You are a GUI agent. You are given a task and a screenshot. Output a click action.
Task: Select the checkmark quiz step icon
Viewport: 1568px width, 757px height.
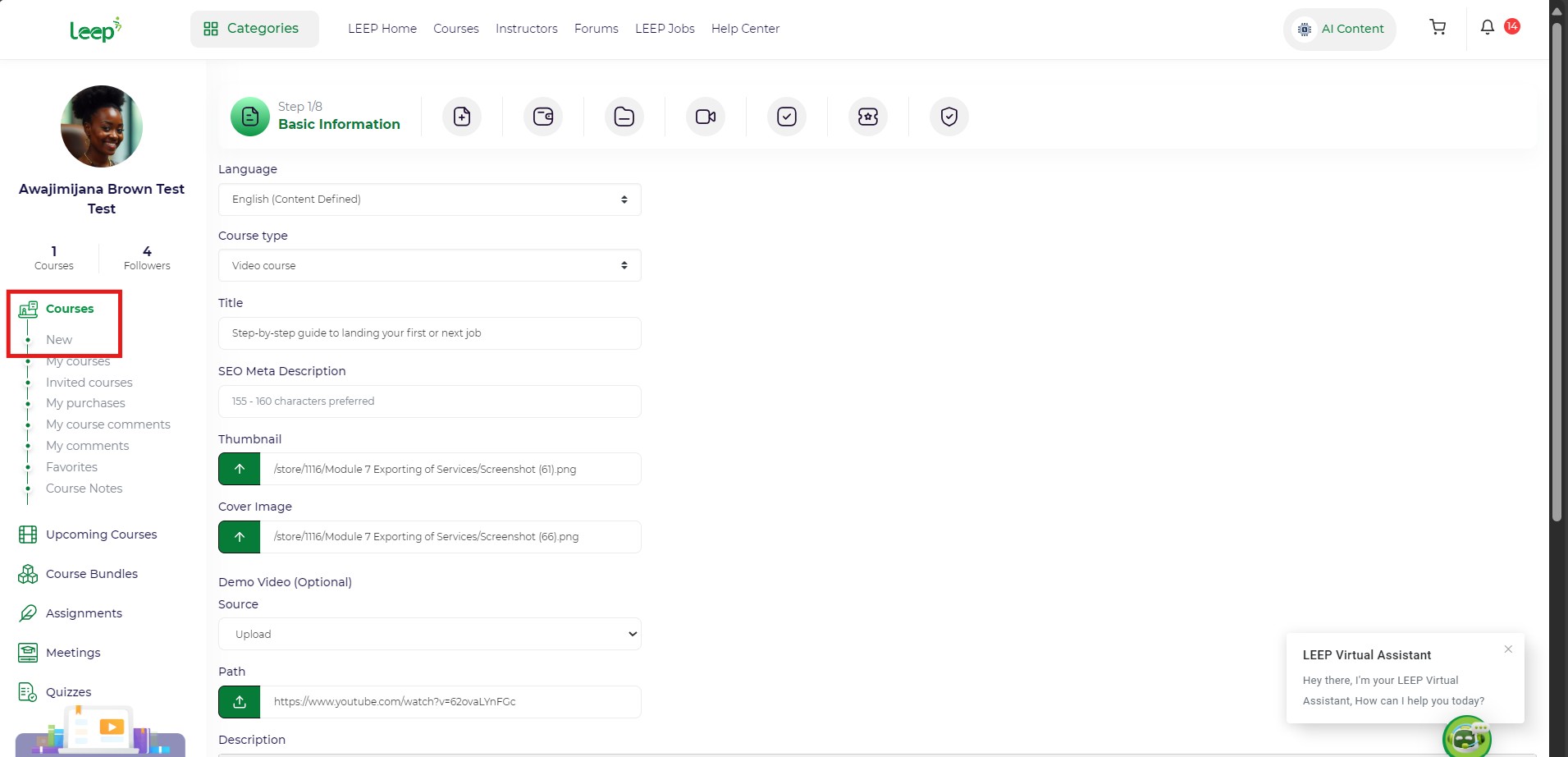pos(786,117)
